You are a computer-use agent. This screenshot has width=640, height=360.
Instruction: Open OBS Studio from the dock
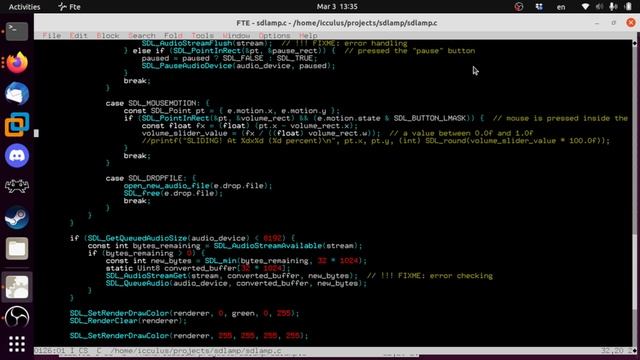pyautogui.click(x=17, y=318)
